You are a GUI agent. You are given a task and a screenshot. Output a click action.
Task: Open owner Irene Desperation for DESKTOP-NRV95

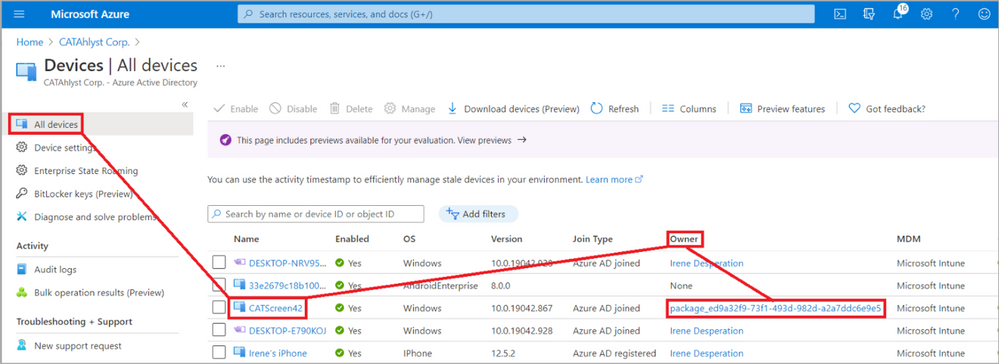pyautogui.click(x=707, y=263)
